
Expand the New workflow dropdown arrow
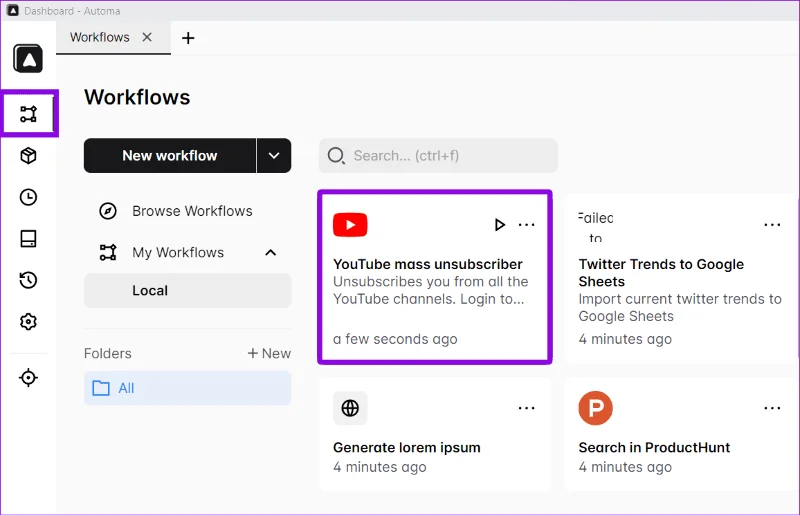[274, 156]
